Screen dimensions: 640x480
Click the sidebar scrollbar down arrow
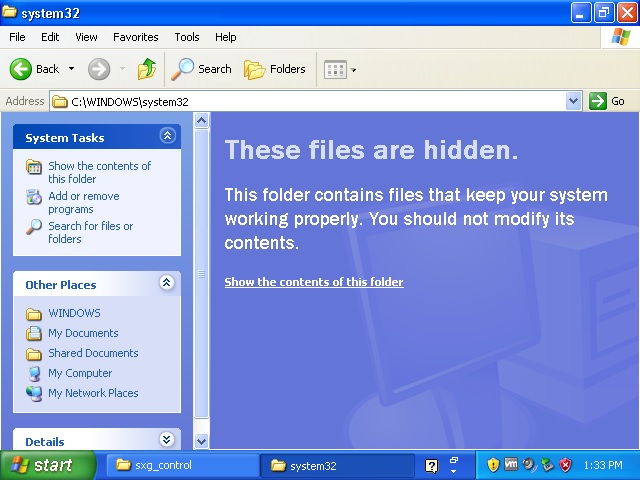click(x=202, y=441)
